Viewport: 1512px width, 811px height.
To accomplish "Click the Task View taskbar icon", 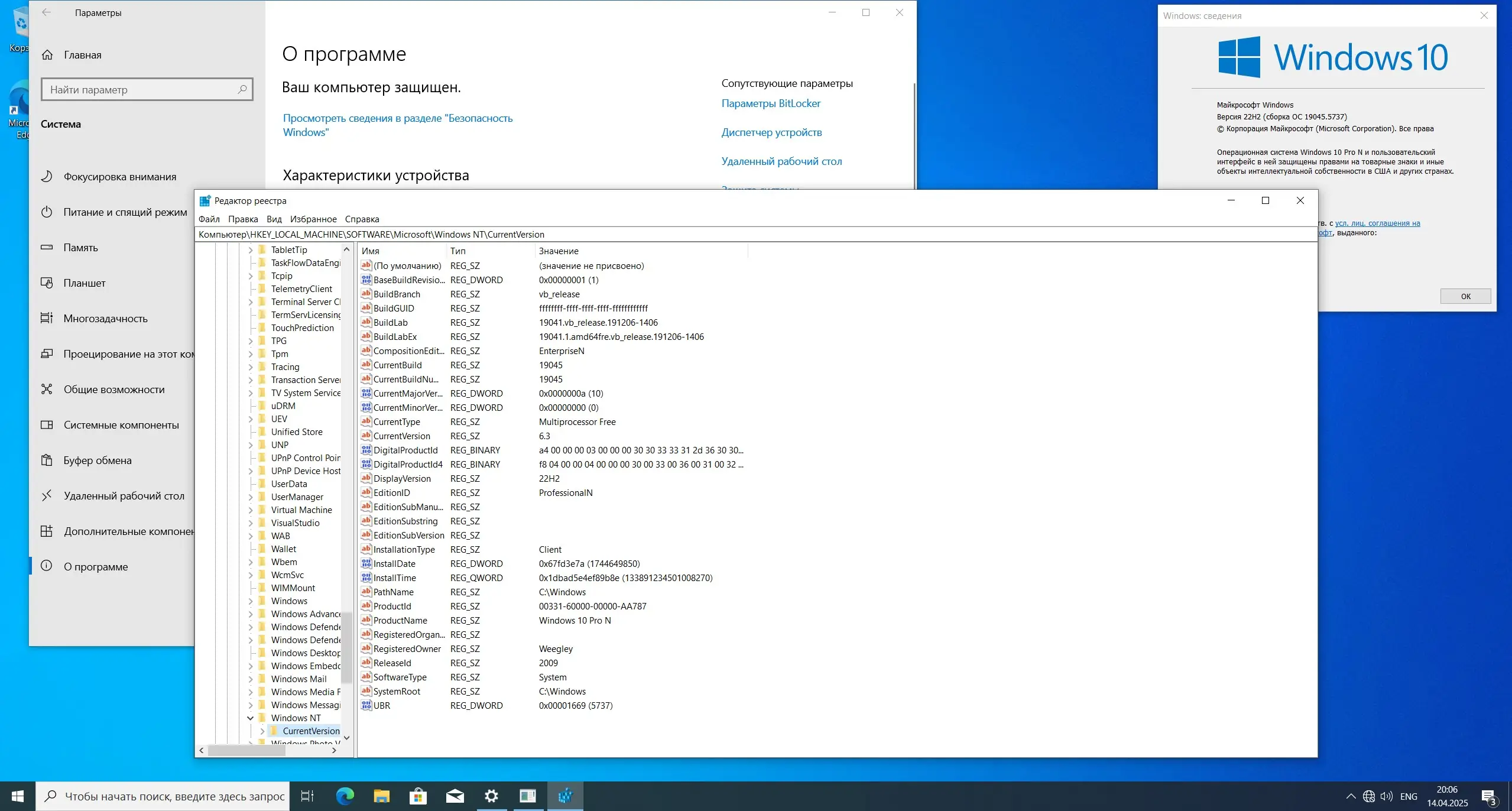I will (x=307, y=796).
